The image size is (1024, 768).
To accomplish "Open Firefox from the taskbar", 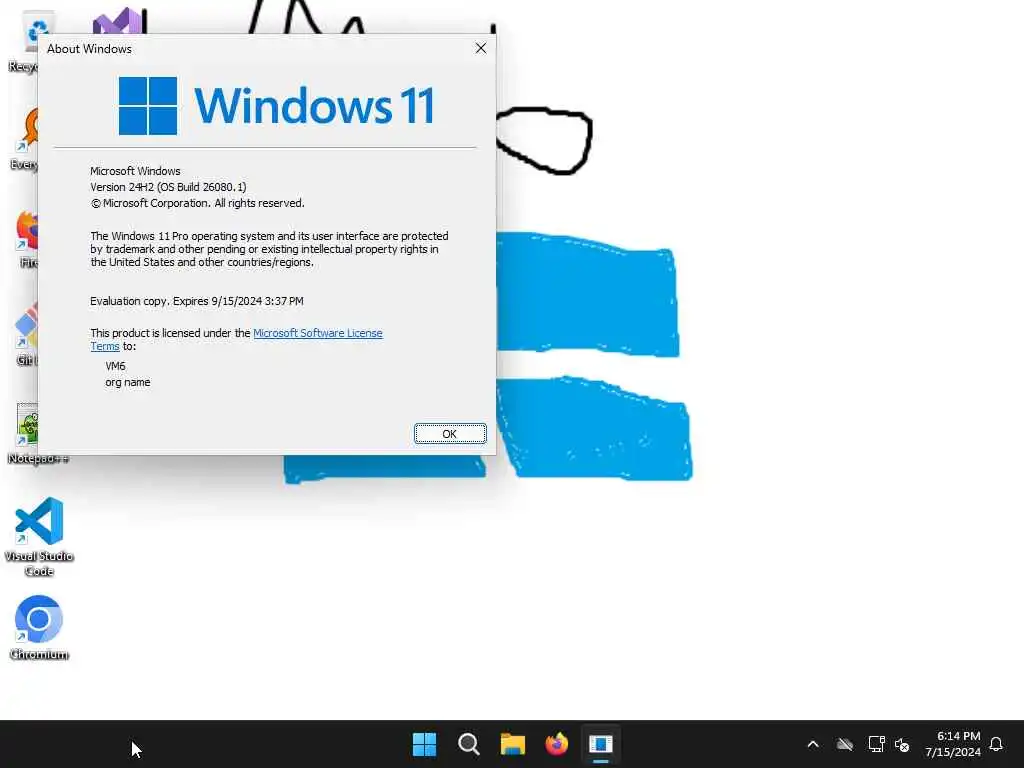I will tap(556, 744).
